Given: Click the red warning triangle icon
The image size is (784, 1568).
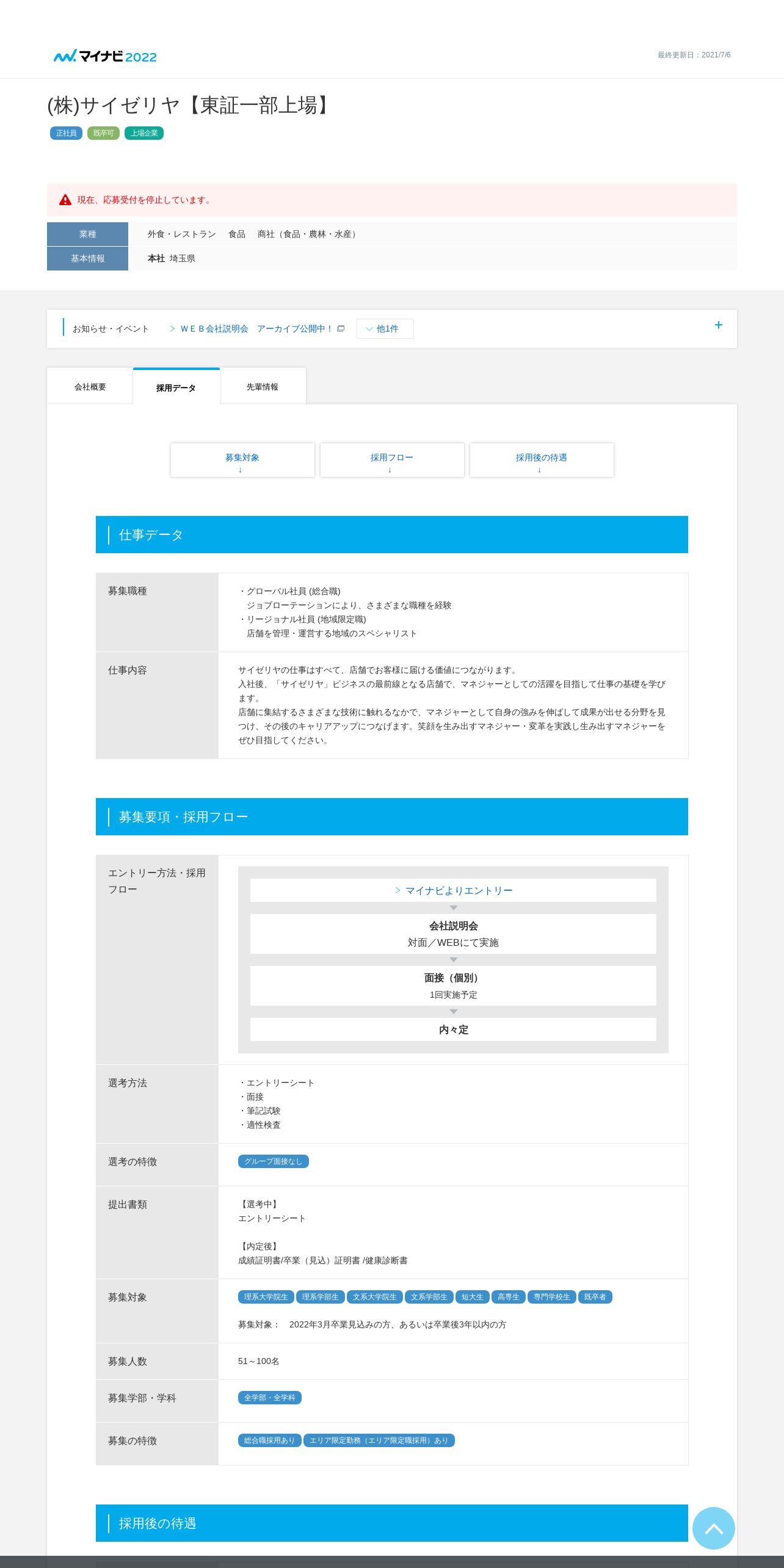Looking at the screenshot, I should [x=65, y=200].
